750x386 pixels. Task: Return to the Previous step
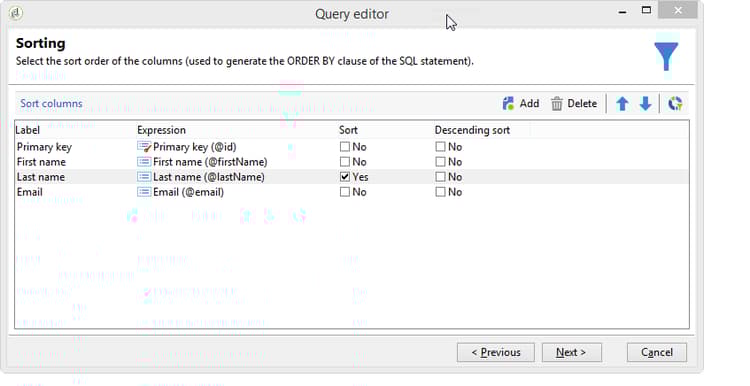[x=496, y=353]
